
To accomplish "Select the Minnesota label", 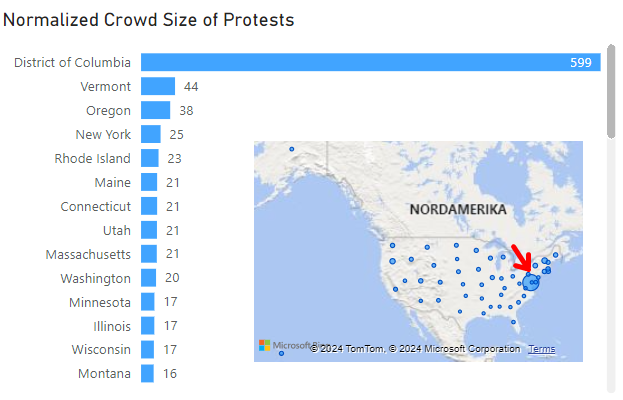I will 100,302.
